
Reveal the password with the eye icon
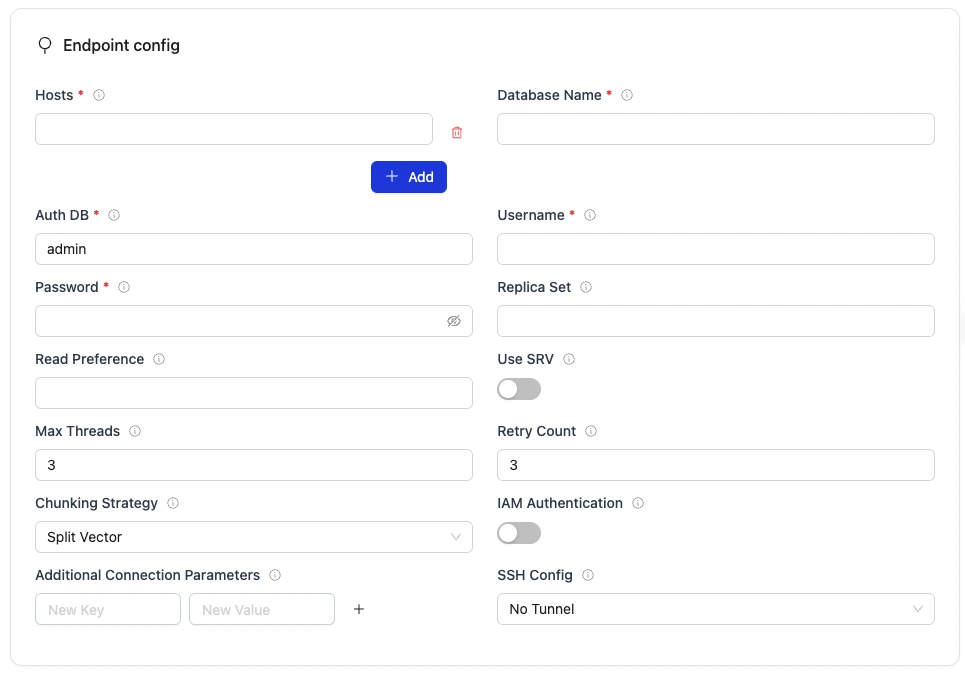pos(454,321)
